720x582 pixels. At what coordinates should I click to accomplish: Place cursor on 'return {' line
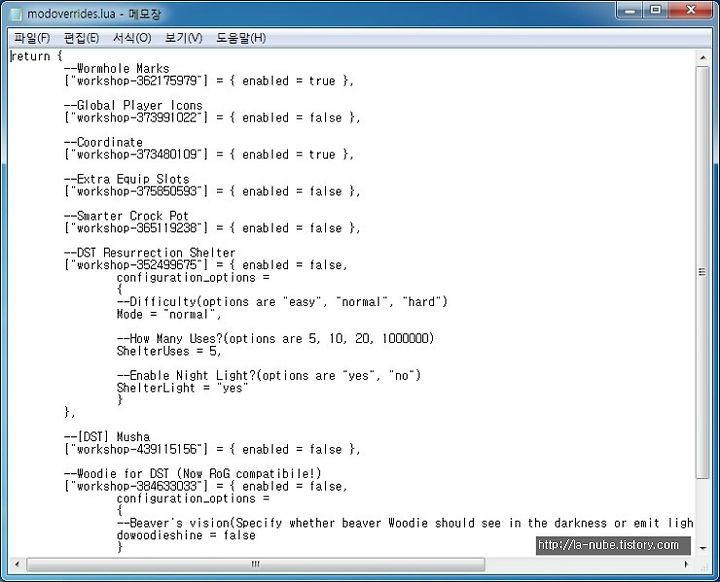[x=36, y=56]
